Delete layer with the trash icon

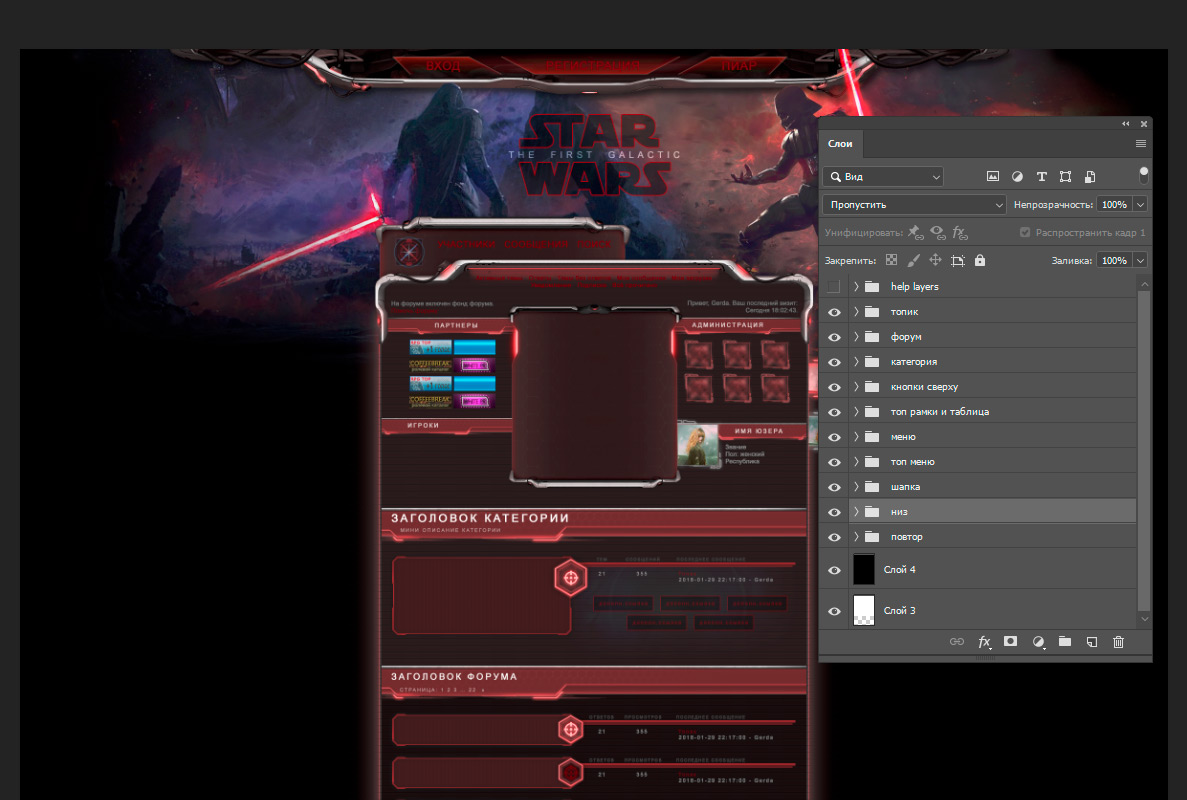click(1118, 642)
